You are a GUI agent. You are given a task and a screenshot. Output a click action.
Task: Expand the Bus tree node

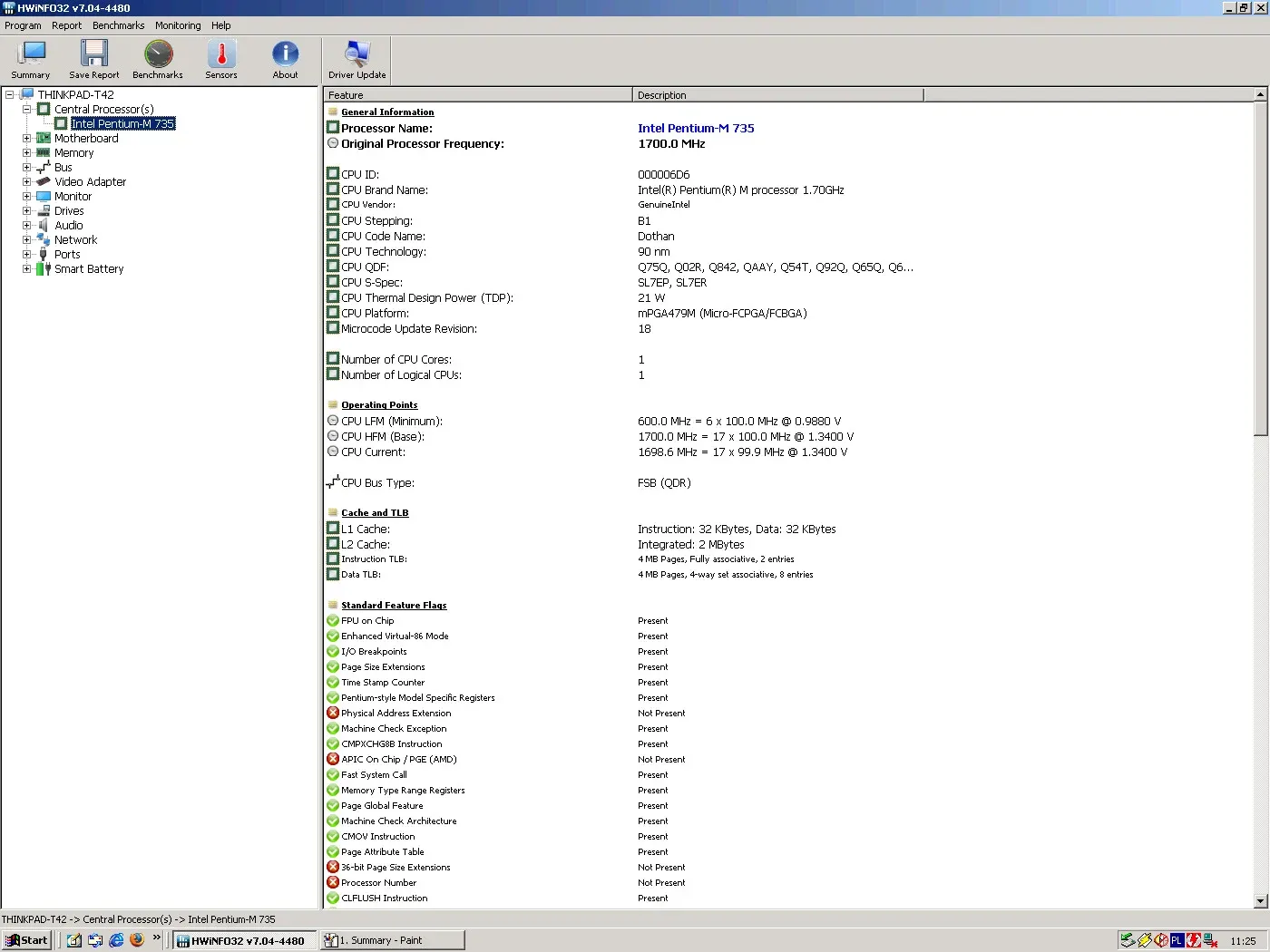tap(26, 168)
